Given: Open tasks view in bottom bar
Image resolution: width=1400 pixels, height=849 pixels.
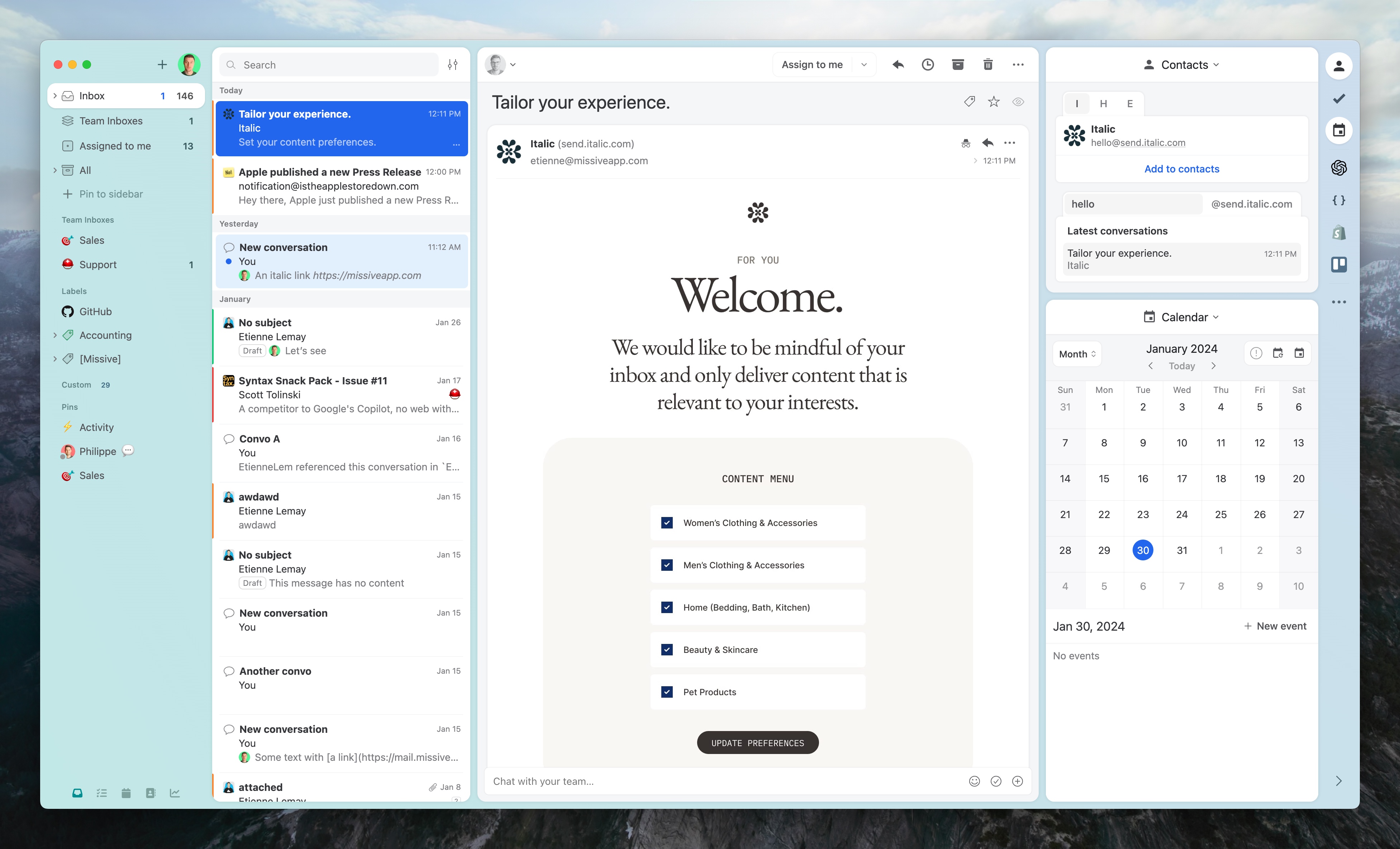Looking at the screenshot, I should point(102,793).
